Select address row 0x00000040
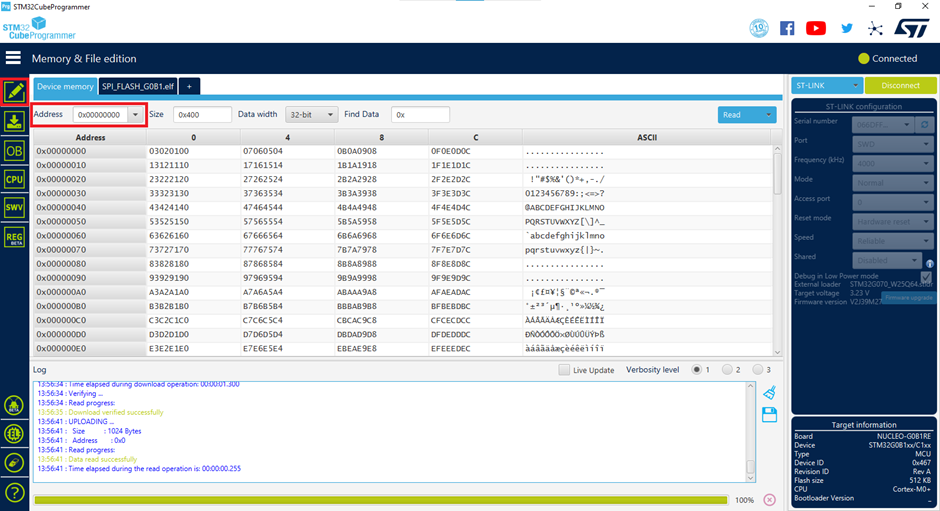This screenshot has width=940, height=511. point(61,208)
